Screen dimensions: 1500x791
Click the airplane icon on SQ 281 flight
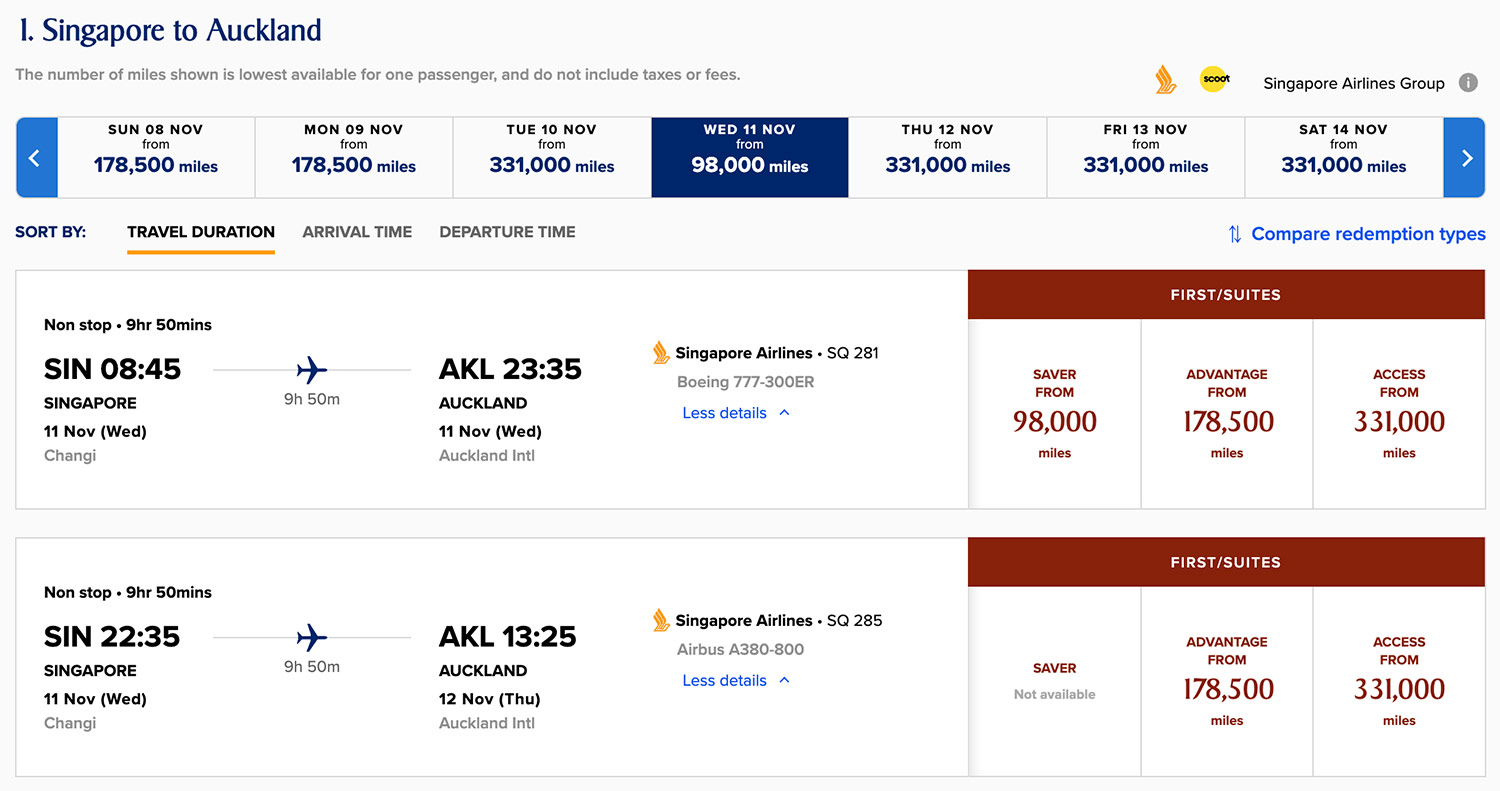coord(312,370)
